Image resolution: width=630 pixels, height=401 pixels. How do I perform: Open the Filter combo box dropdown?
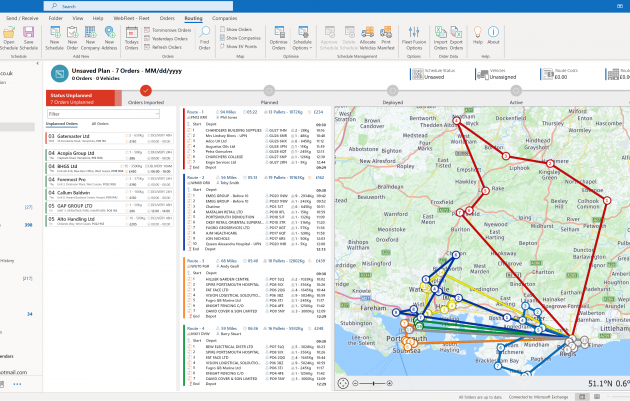coord(157,114)
